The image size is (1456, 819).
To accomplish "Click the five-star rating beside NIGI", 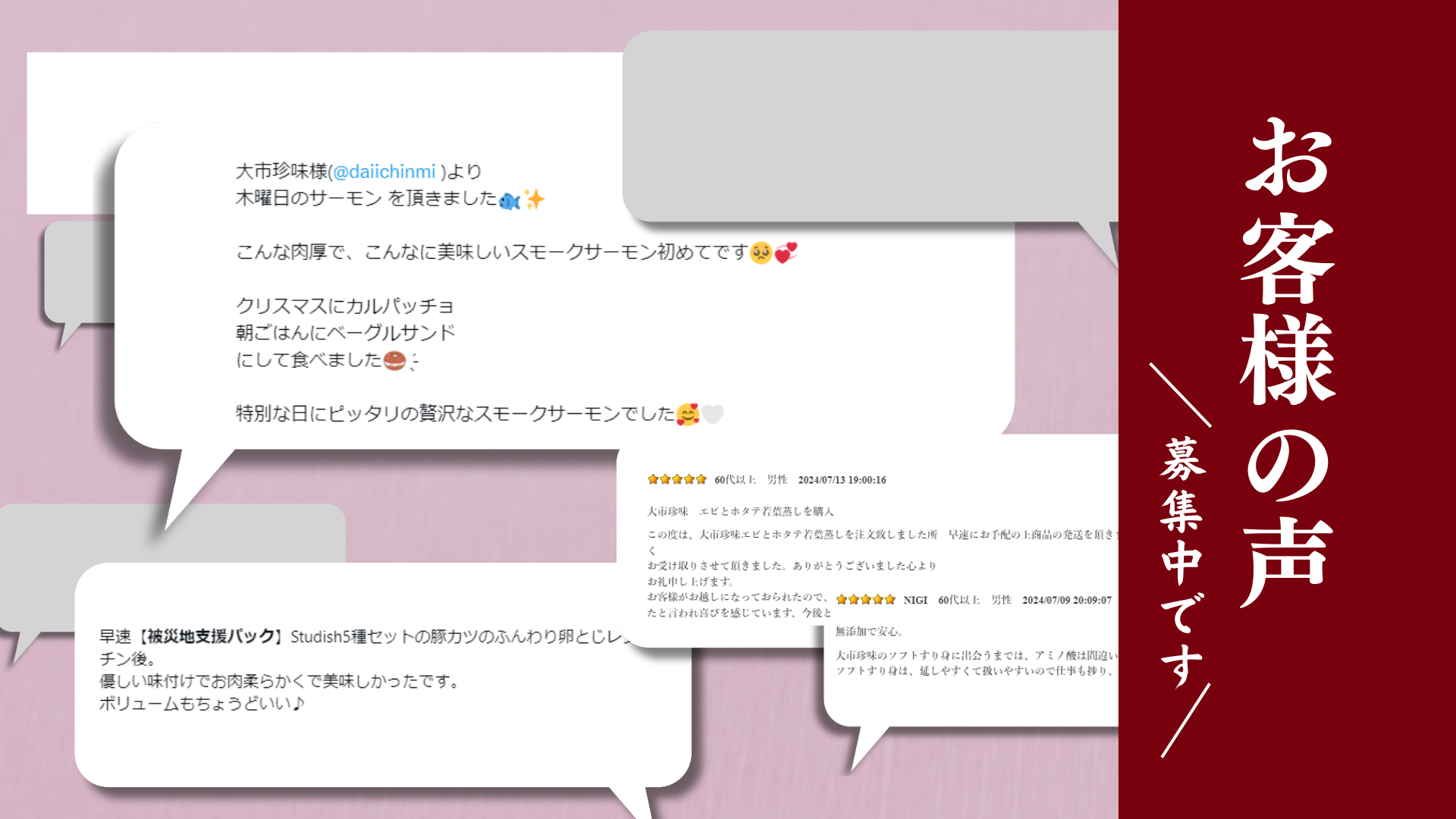I will coord(865,599).
